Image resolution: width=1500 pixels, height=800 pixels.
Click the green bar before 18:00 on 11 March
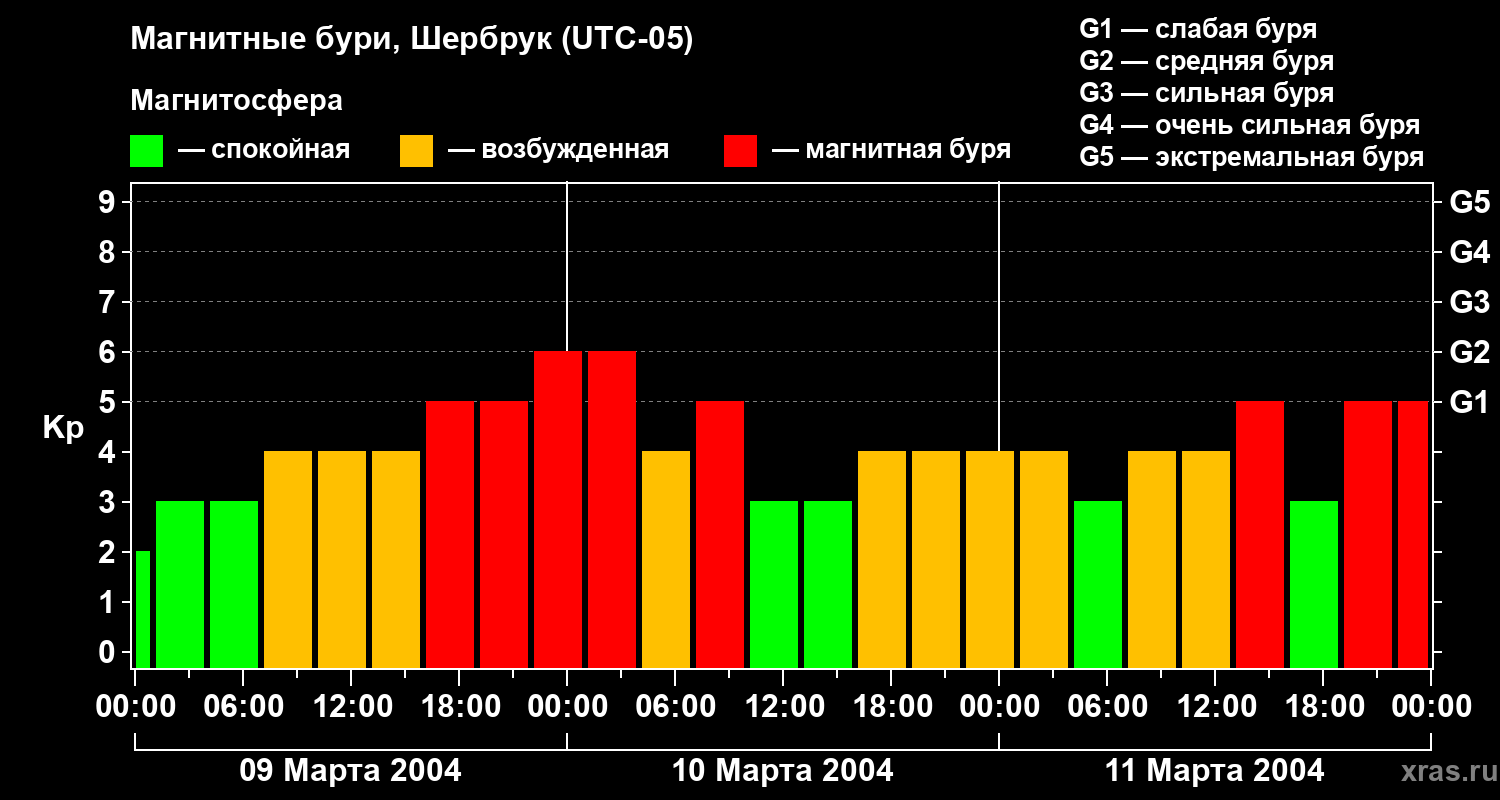1314,584
